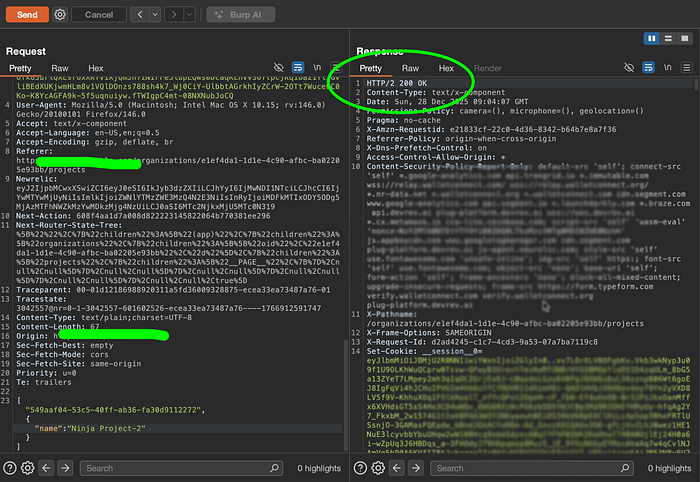
Task: Jump to previous search match in Request
Action: [46, 468]
